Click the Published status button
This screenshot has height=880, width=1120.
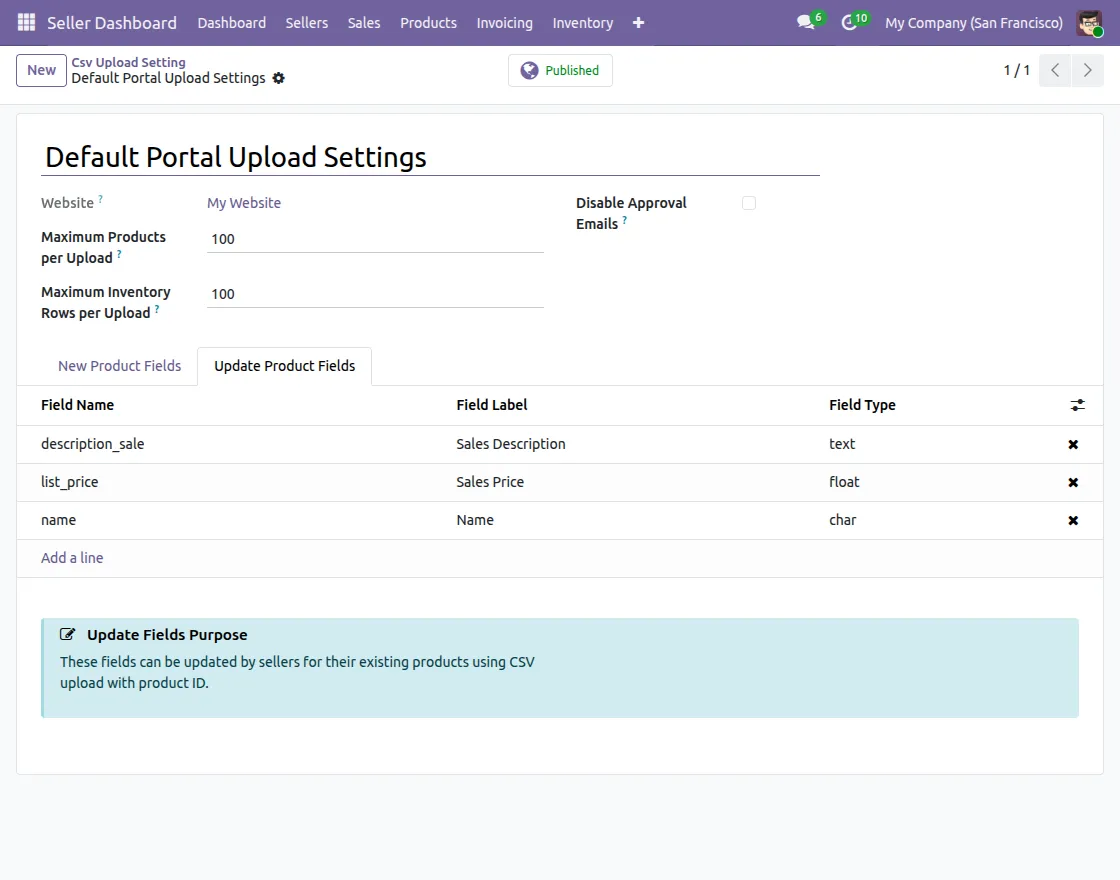pyautogui.click(x=560, y=71)
